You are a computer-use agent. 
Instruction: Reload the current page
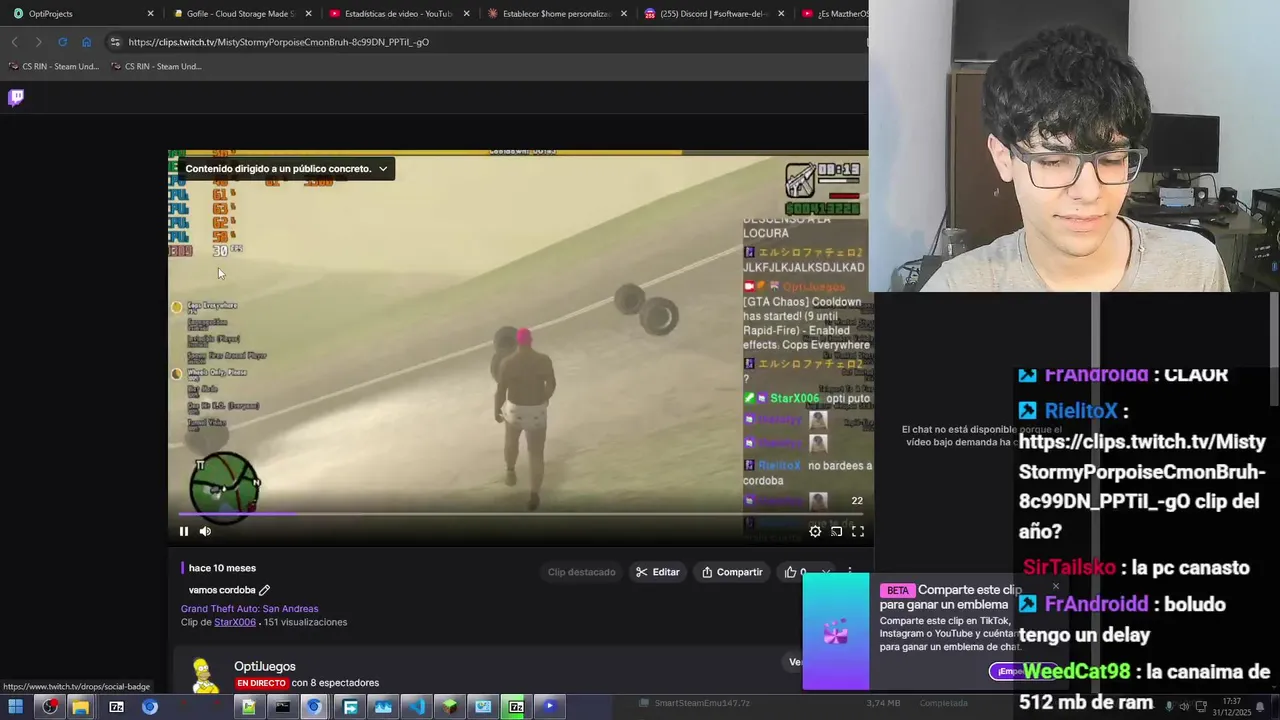(62, 42)
